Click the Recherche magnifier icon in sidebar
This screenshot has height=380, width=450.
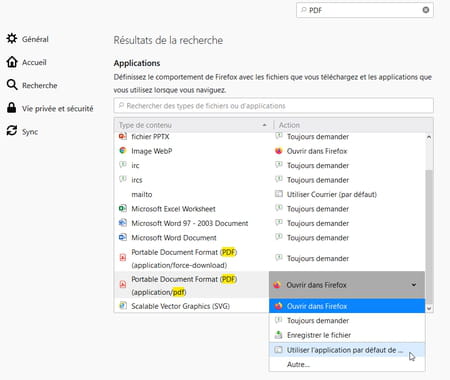coord(12,85)
